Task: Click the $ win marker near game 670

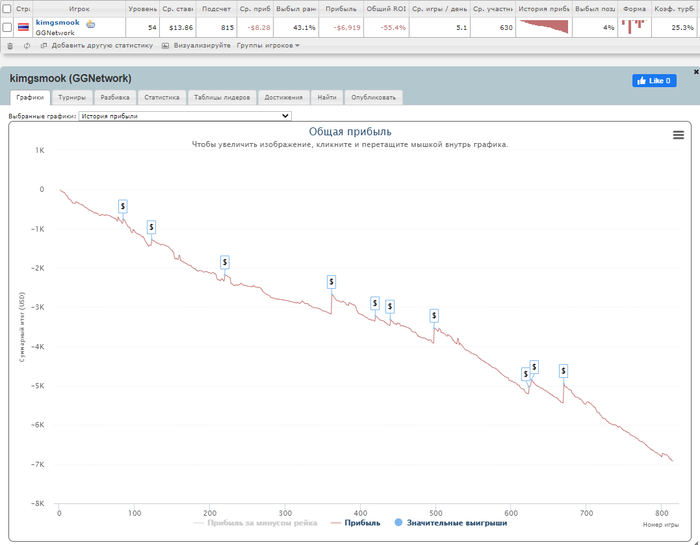Action: click(x=563, y=371)
